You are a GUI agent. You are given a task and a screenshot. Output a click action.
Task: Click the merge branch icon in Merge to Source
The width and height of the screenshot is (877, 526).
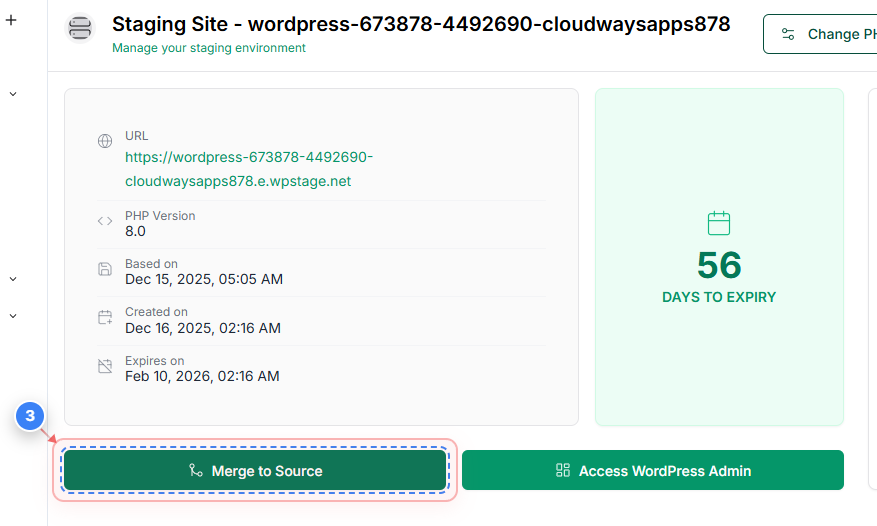tap(196, 470)
